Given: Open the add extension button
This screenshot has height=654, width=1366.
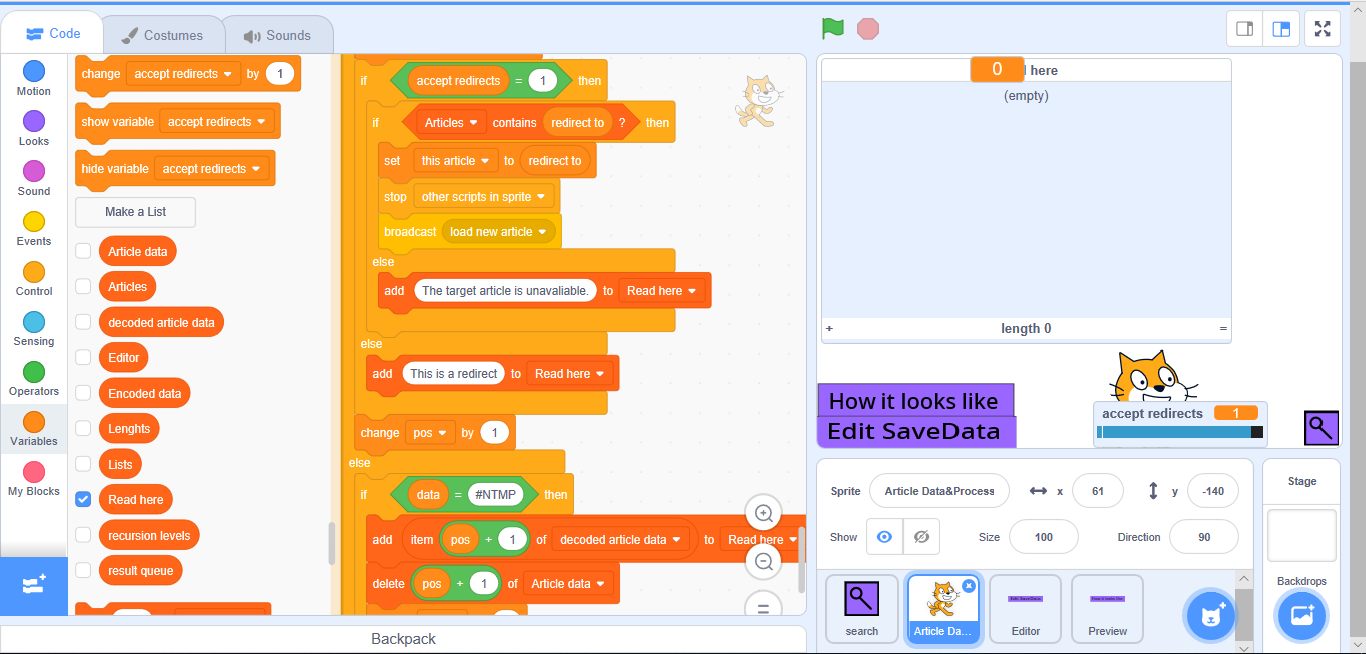Looking at the screenshot, I should 34,586.
